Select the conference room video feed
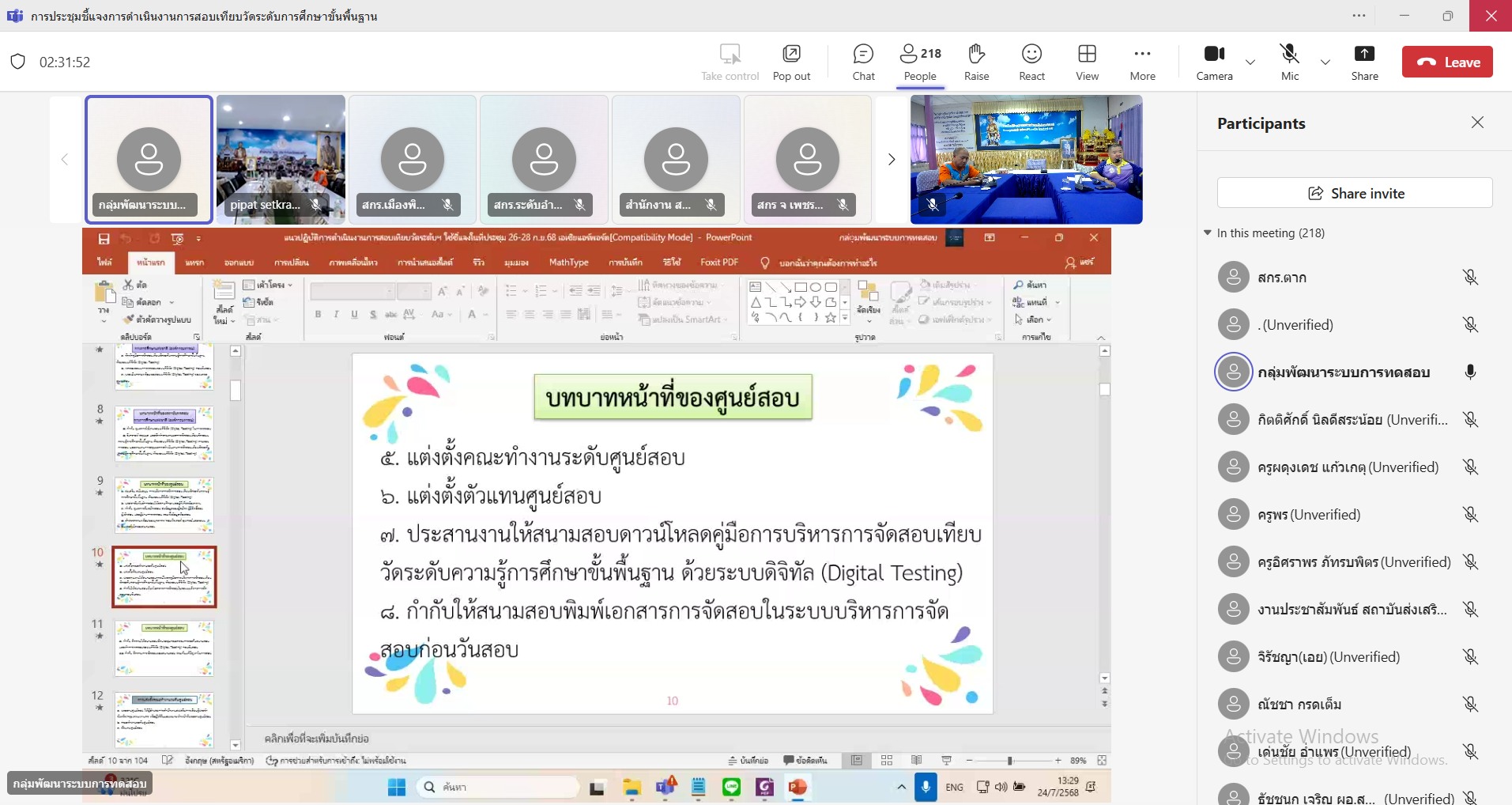The width and height of the screenshot is (1512, 805). click(1026, 160)
